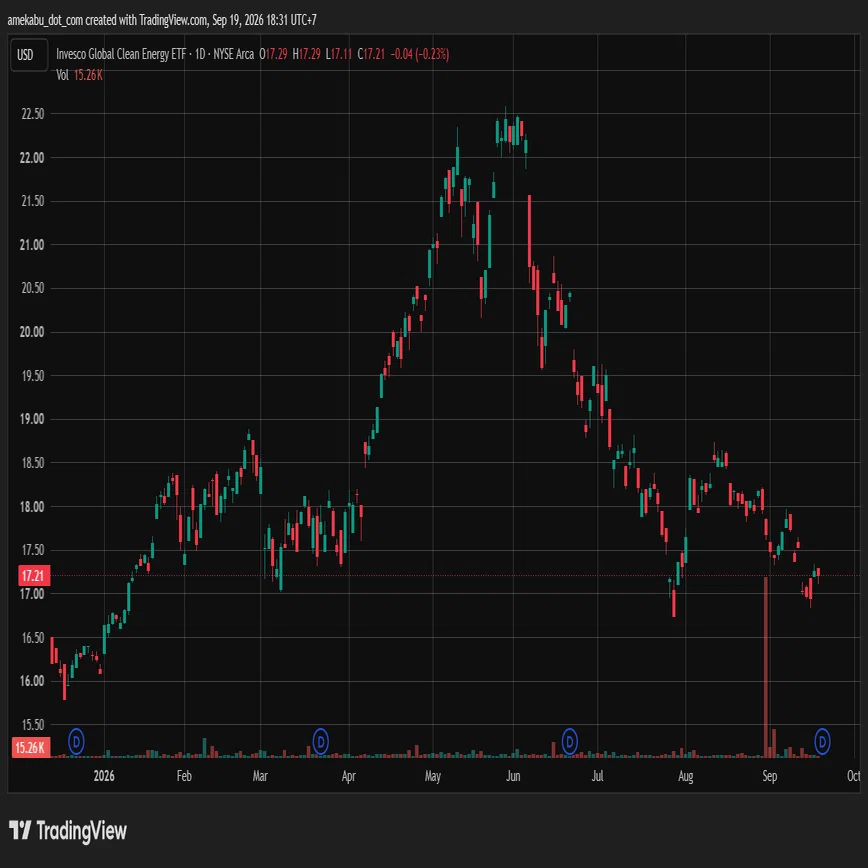Click the Vol indicator legend label
The width and height of the screenshot is (868, 868).
point(62,75)
